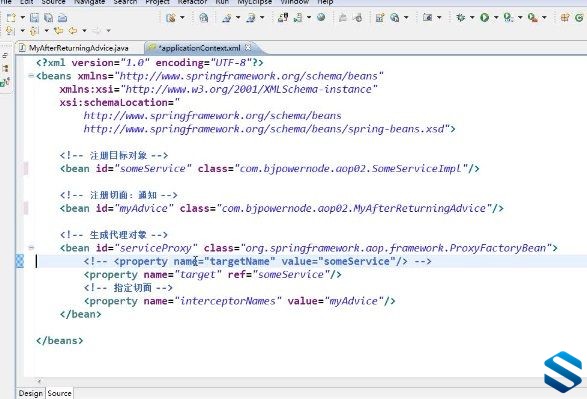Select the Source view tab
This screenshot has width=587, height=399.
(x=59, y=393)
